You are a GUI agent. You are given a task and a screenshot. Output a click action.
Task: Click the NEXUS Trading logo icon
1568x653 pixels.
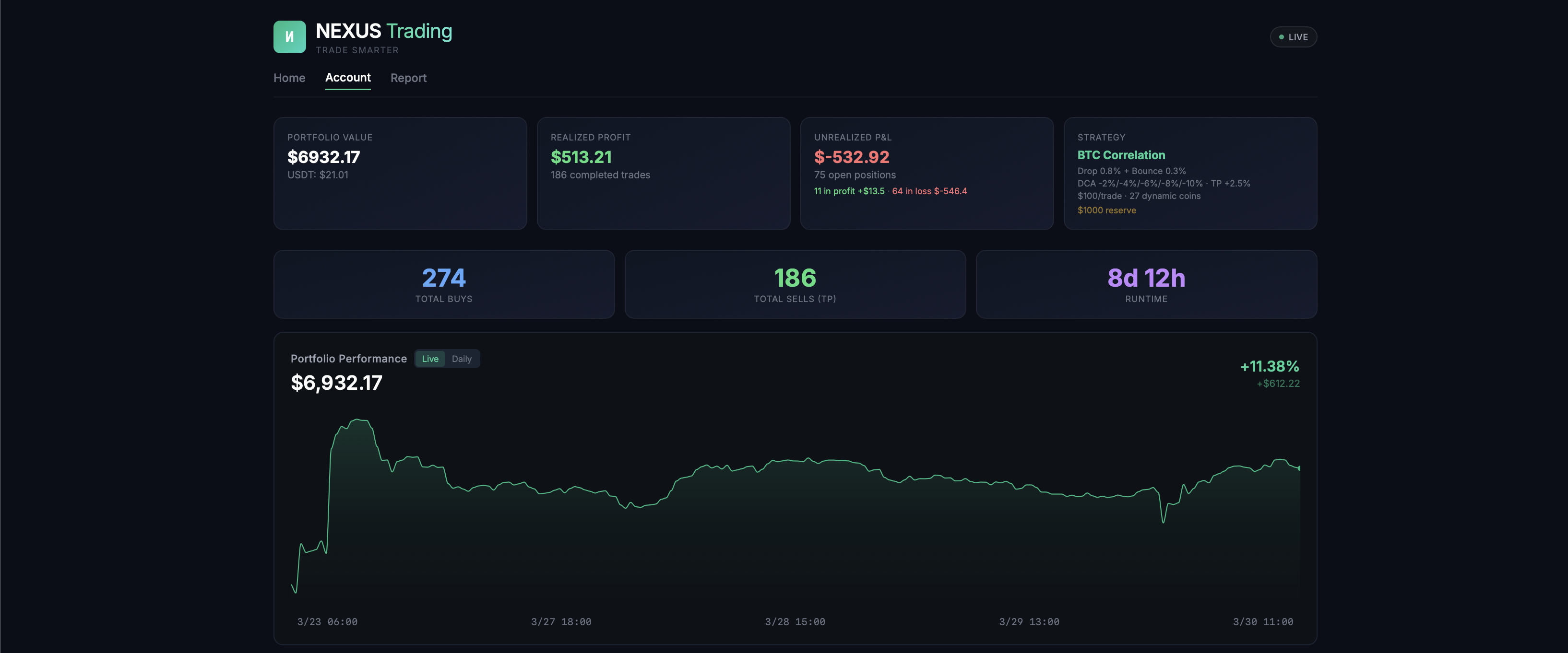(290, 36)
